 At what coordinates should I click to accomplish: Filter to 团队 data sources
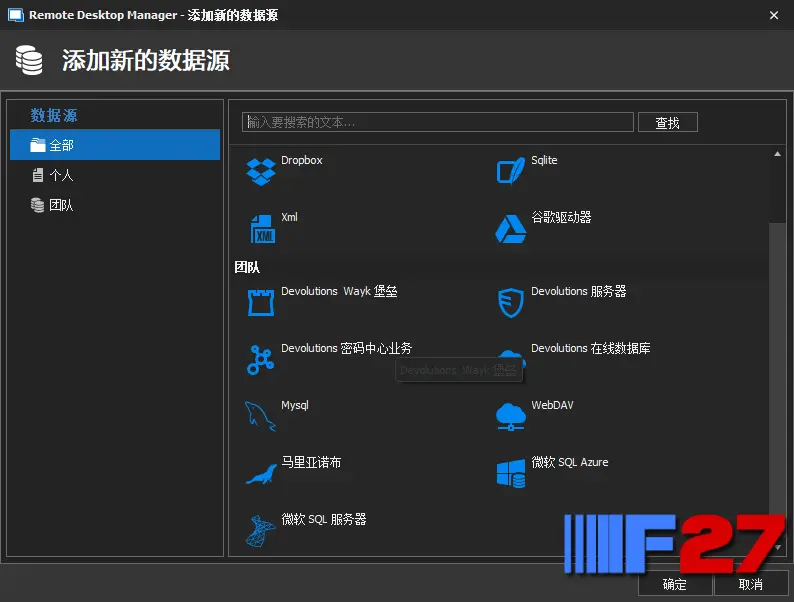[x=115, y=205]
